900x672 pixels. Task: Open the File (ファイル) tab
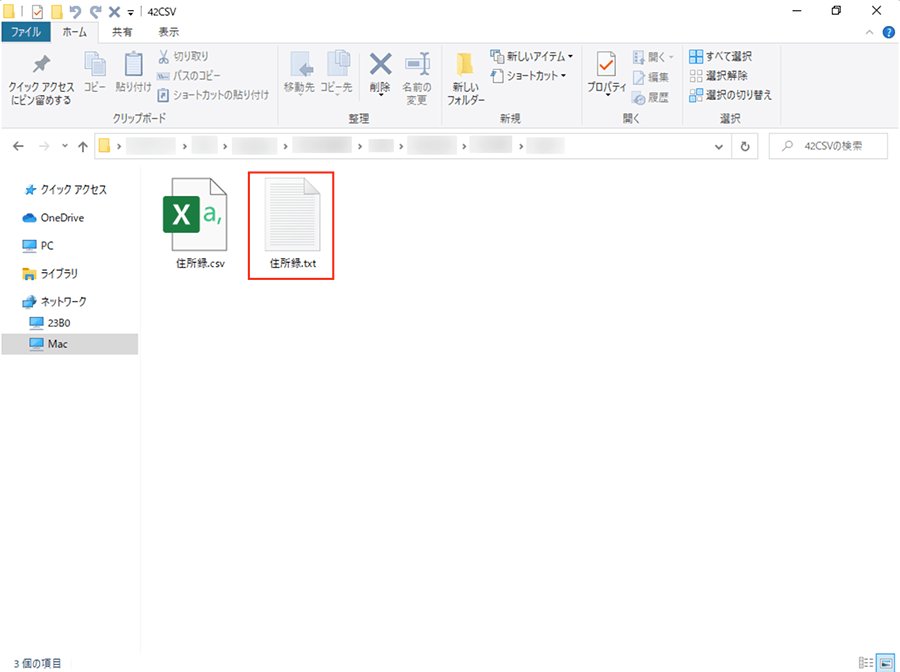26,32
